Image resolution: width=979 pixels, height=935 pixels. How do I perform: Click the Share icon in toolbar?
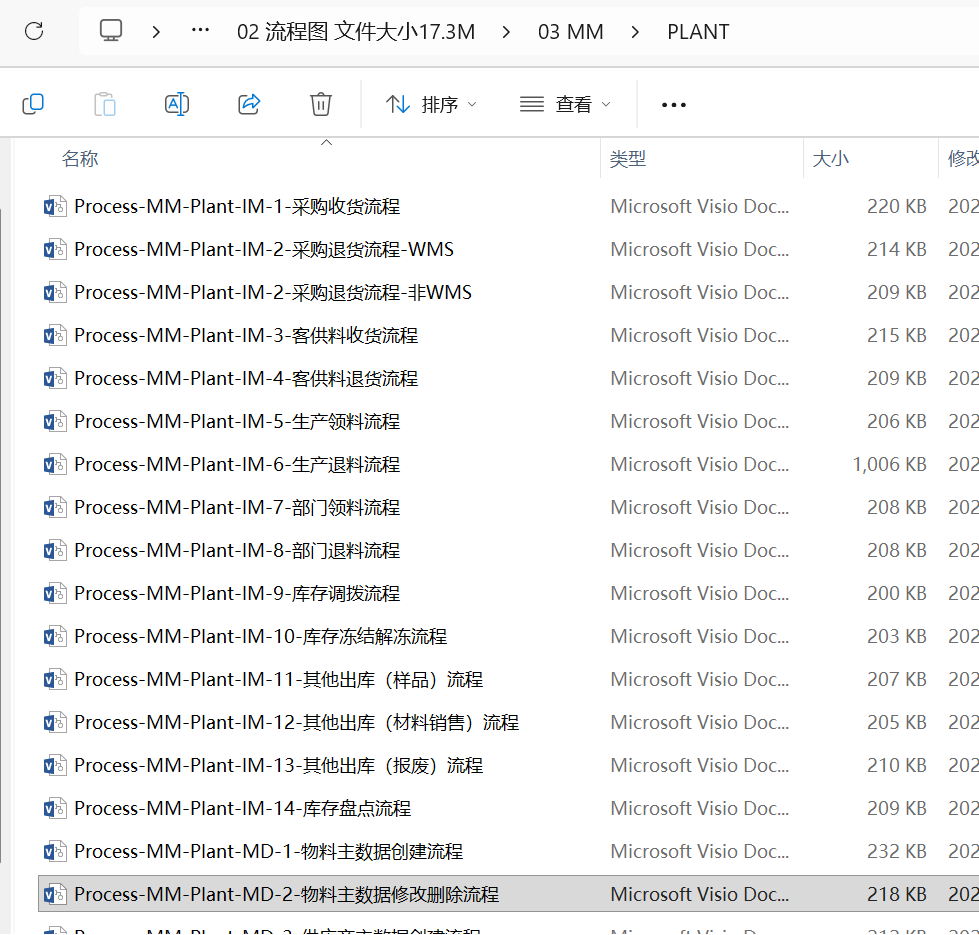[249, 104]
